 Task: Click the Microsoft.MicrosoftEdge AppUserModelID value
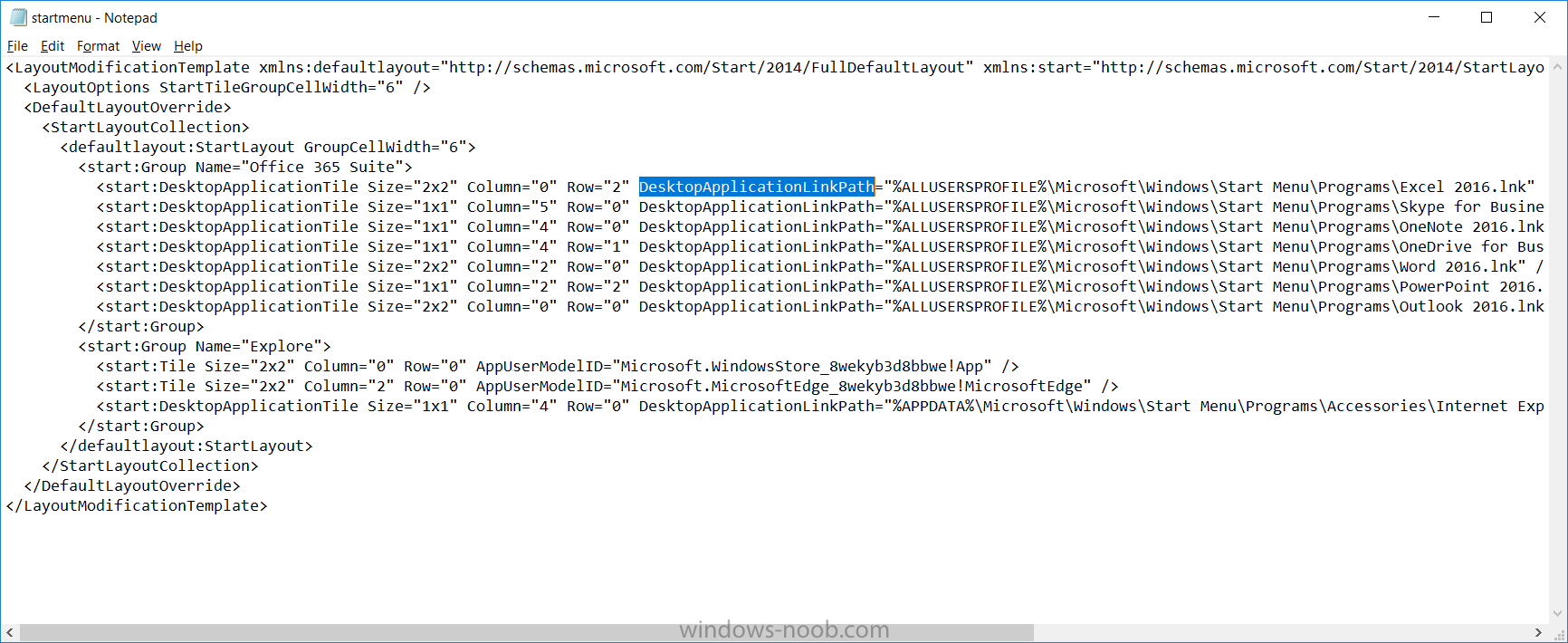[x=852, y=386]
